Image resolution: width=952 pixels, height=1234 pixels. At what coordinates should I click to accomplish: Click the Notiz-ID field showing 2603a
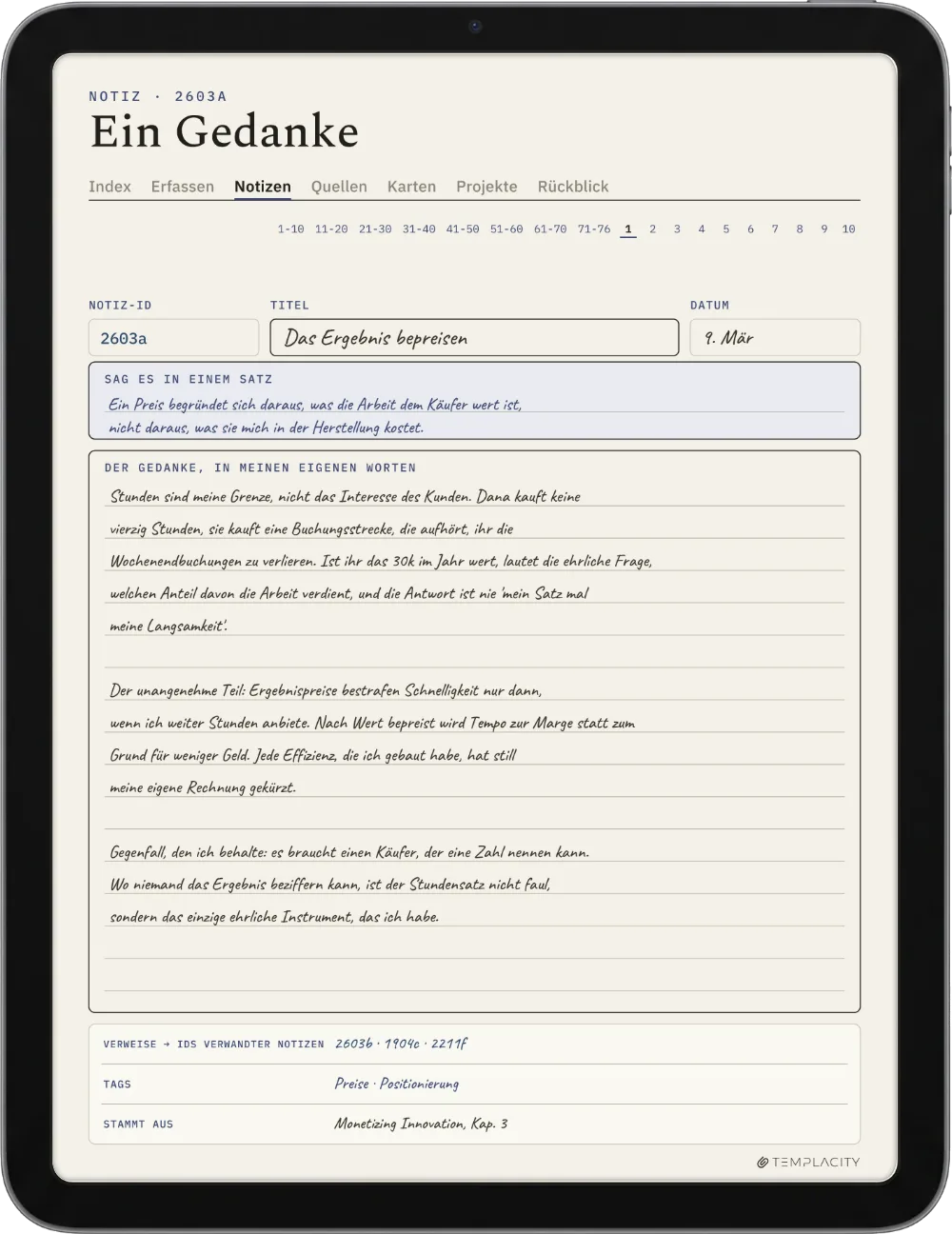click(173, 338)
